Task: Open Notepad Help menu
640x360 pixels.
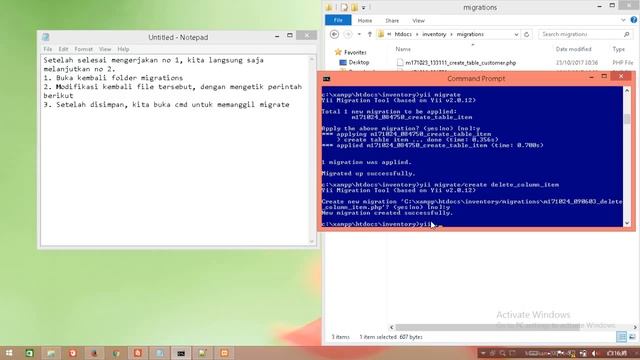Action: pos(123,49)
